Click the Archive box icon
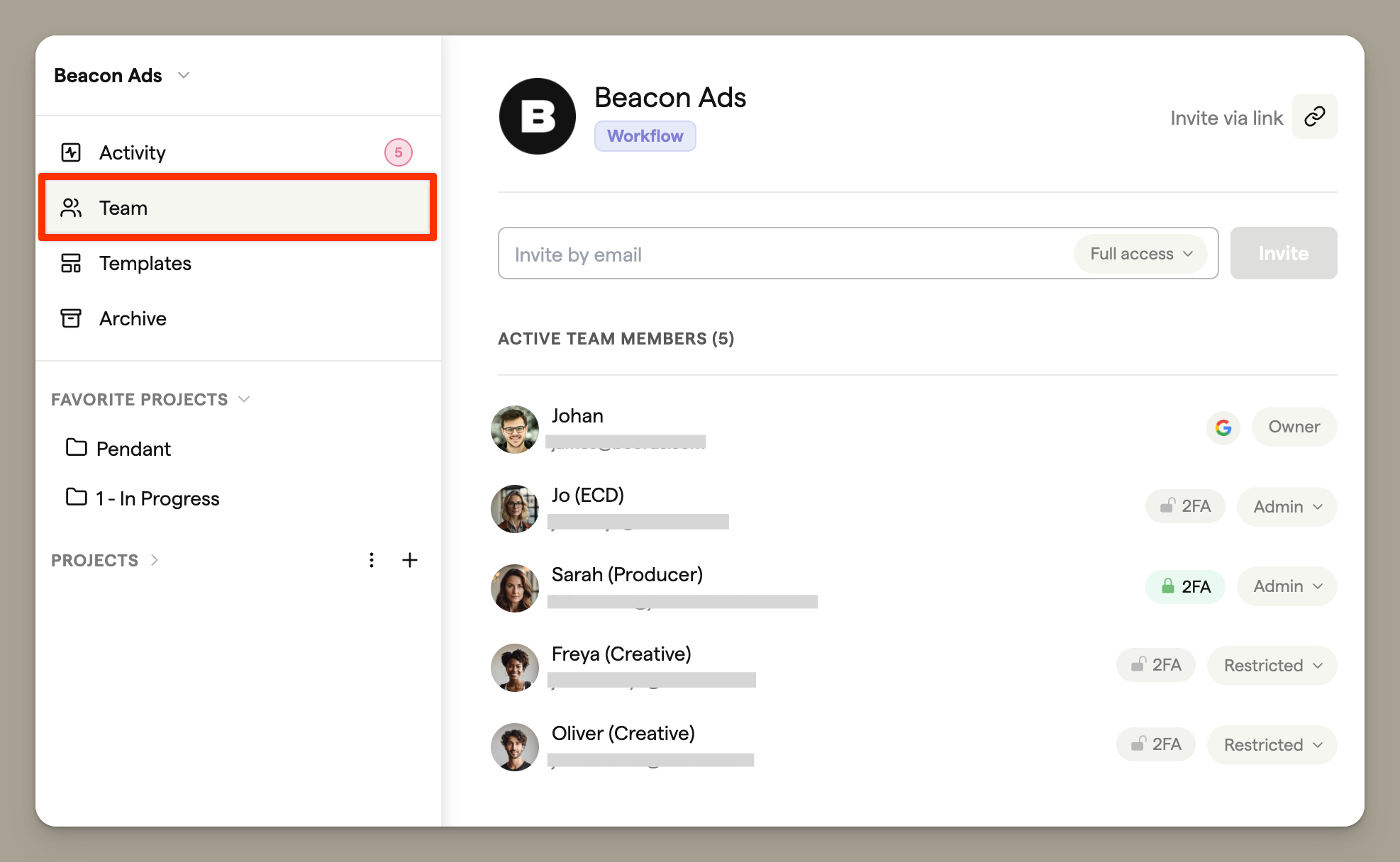The image size is (1400, 862). pyautogui.click(x=71, y=318)
